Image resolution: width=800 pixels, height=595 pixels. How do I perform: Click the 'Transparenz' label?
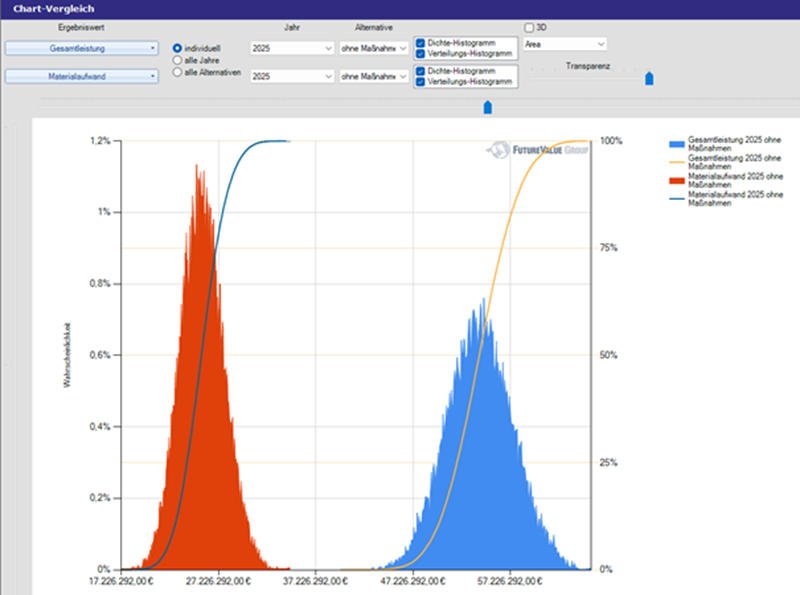[588, 66]
